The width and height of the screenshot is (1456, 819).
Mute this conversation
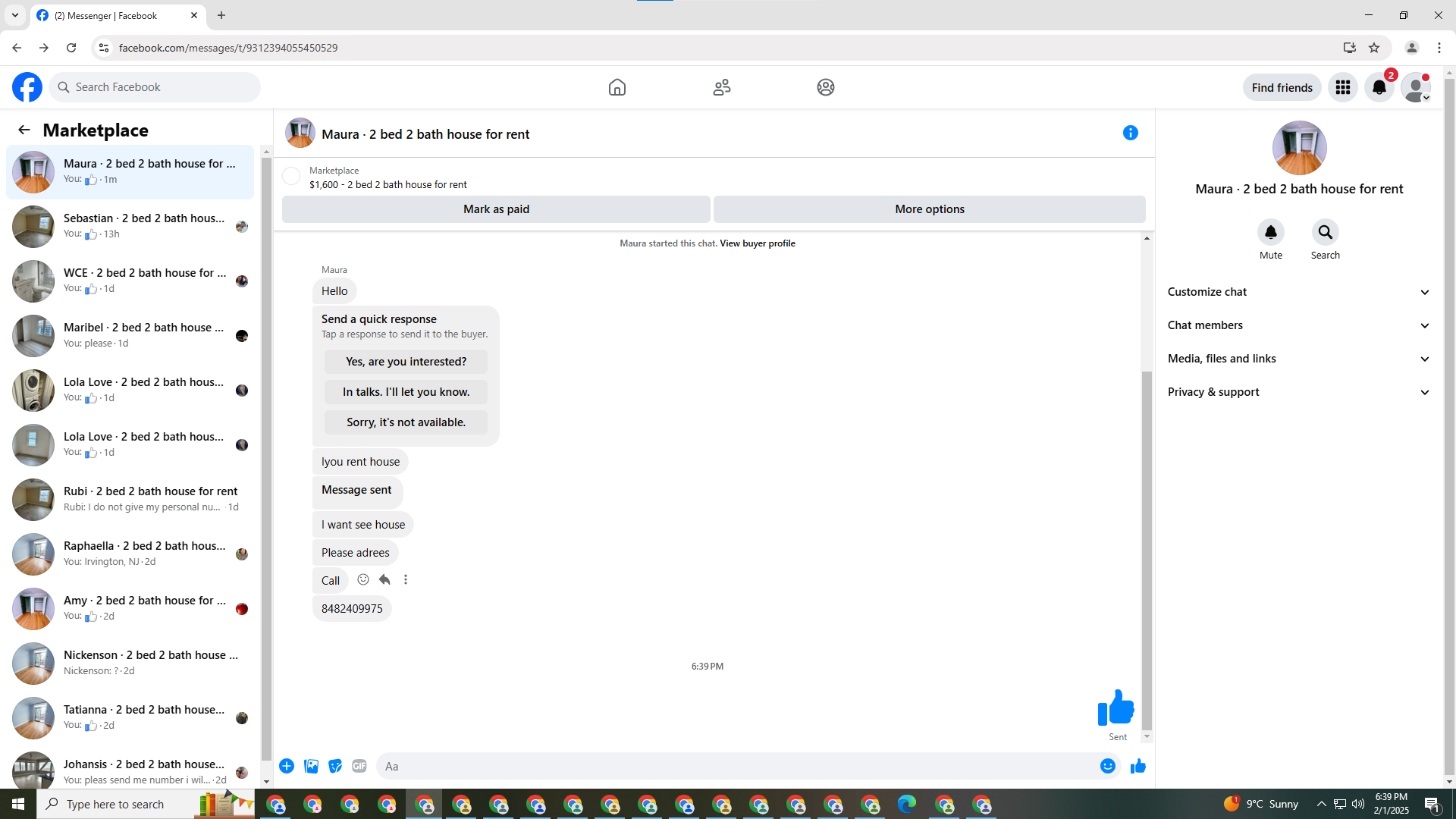(x=1270, y=232)
